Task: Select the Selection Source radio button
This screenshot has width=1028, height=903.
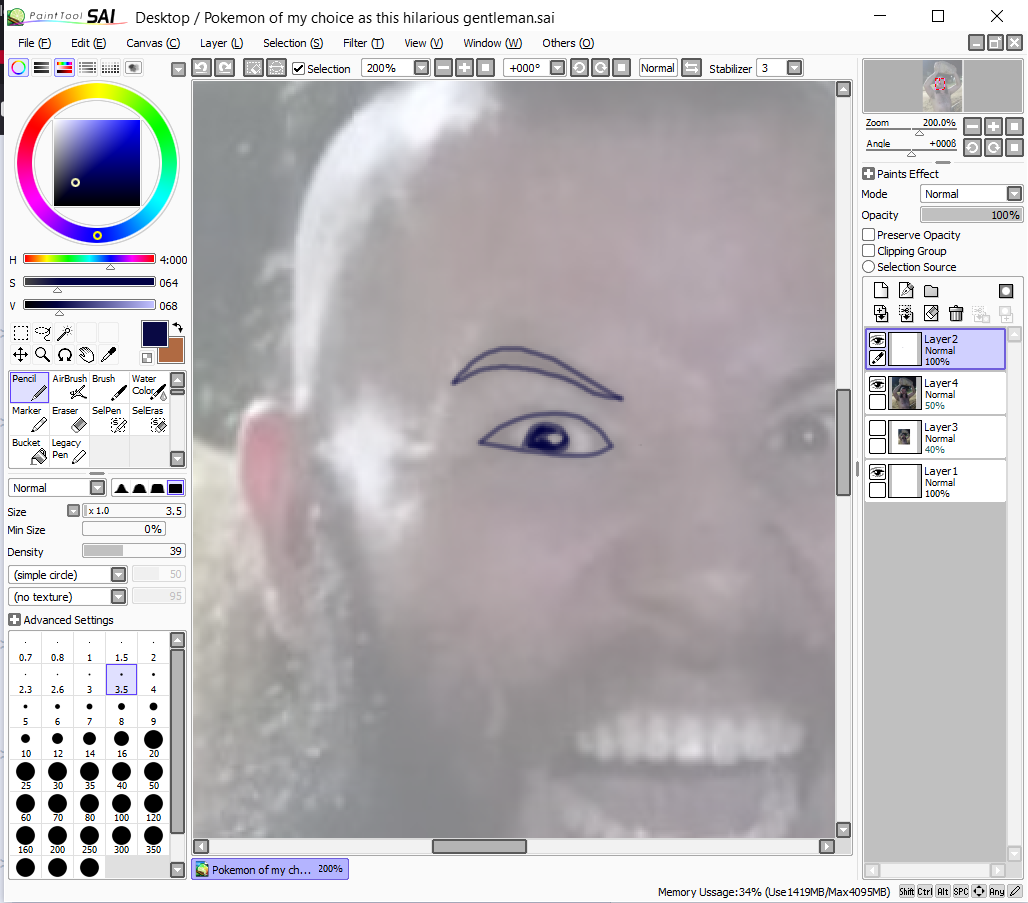Action: [869, 267]
